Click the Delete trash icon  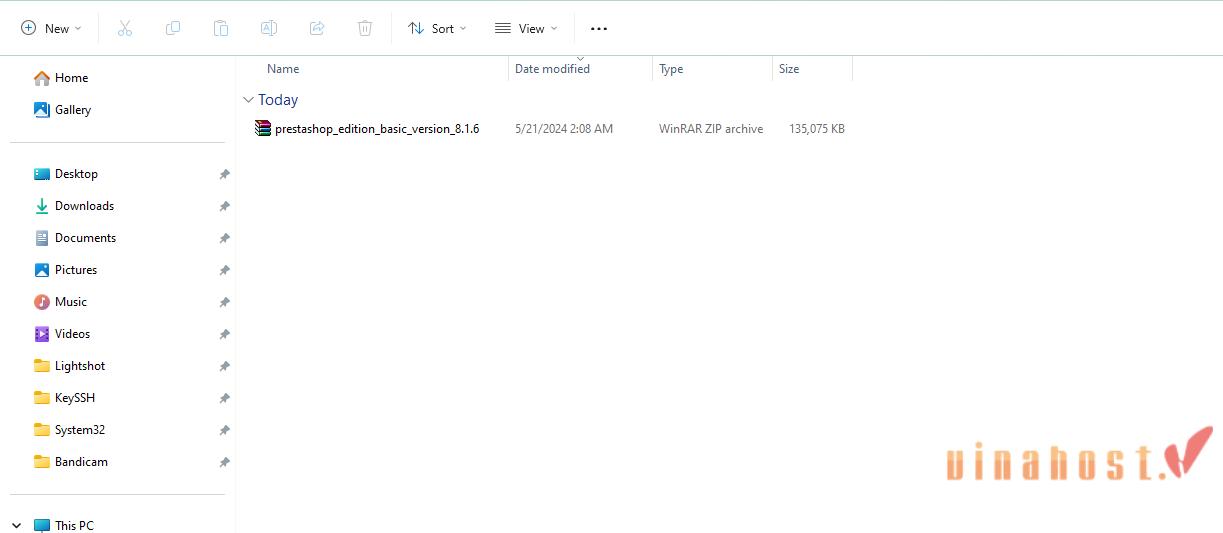point(365,29)
